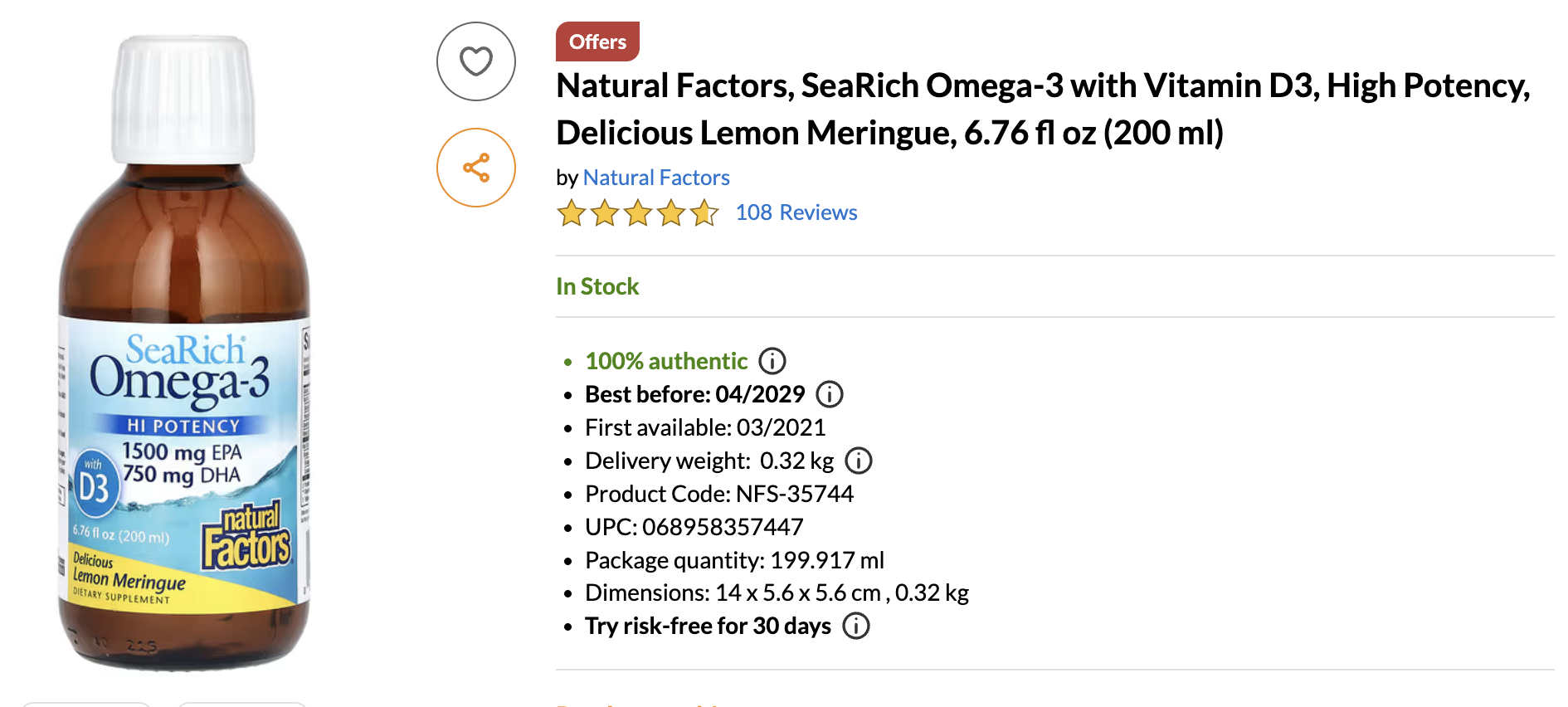Click the orange share icon
Viewport: 1568px width, 707px height.
click(476, 168)
